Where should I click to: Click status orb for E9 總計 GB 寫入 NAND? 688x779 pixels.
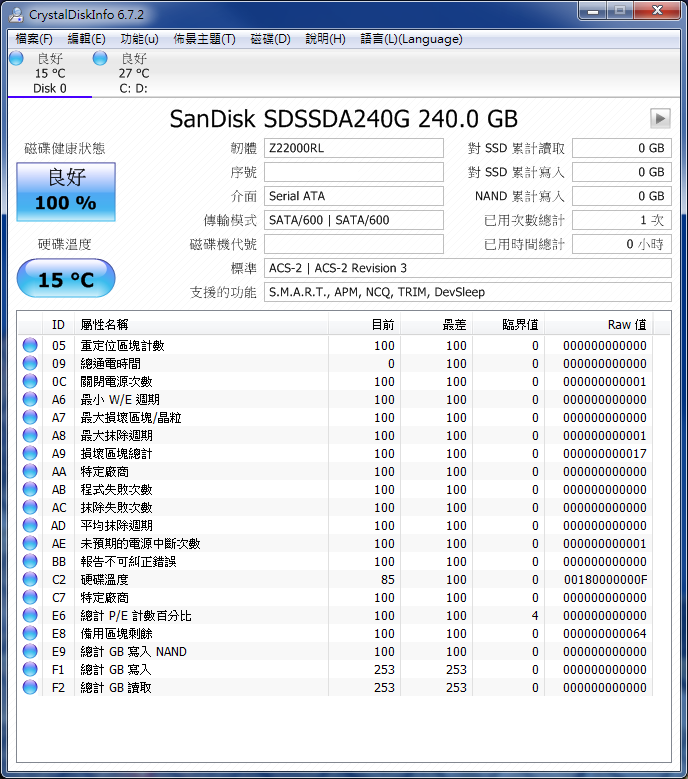(x=30, y=651)
